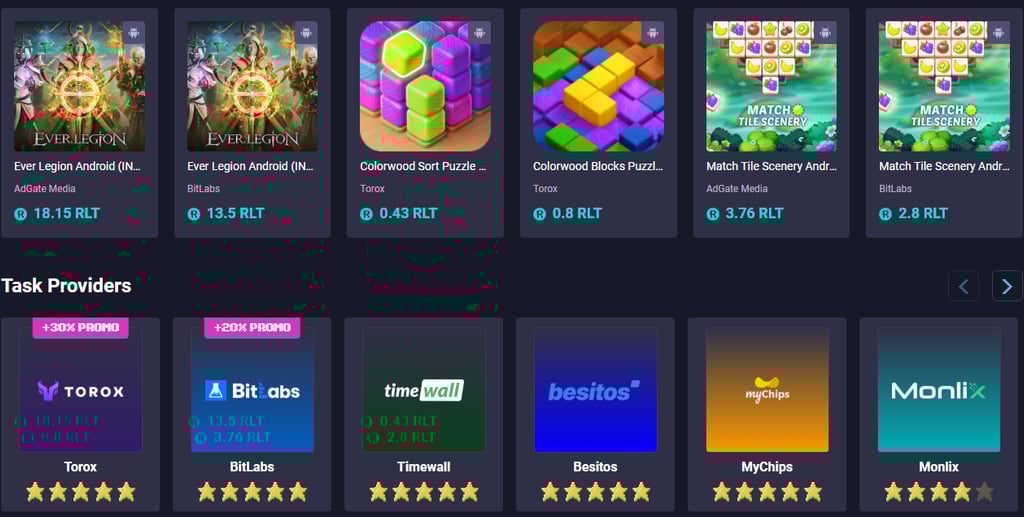Click the +20% PROMO badge on BitLabs
1024x517 pixels.
point(252,327)
